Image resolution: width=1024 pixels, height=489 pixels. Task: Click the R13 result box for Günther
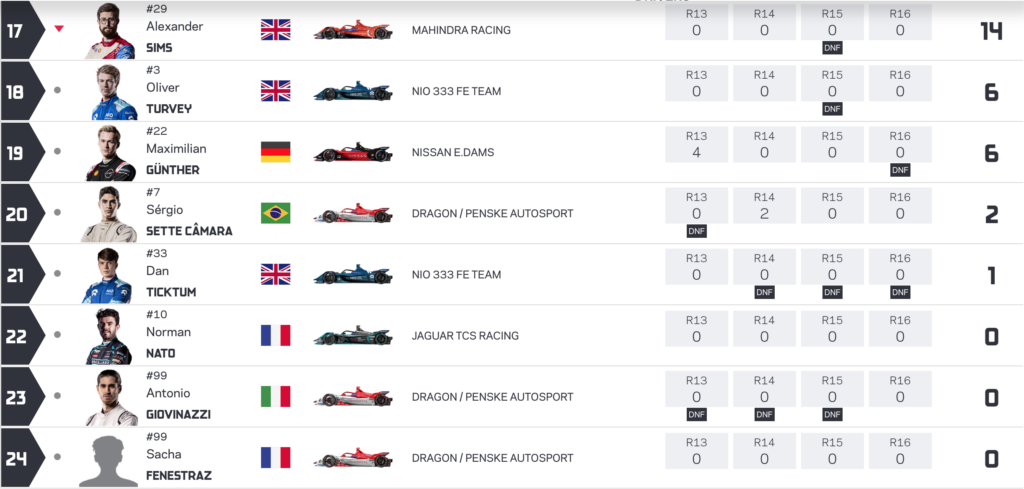coord(696,144)
